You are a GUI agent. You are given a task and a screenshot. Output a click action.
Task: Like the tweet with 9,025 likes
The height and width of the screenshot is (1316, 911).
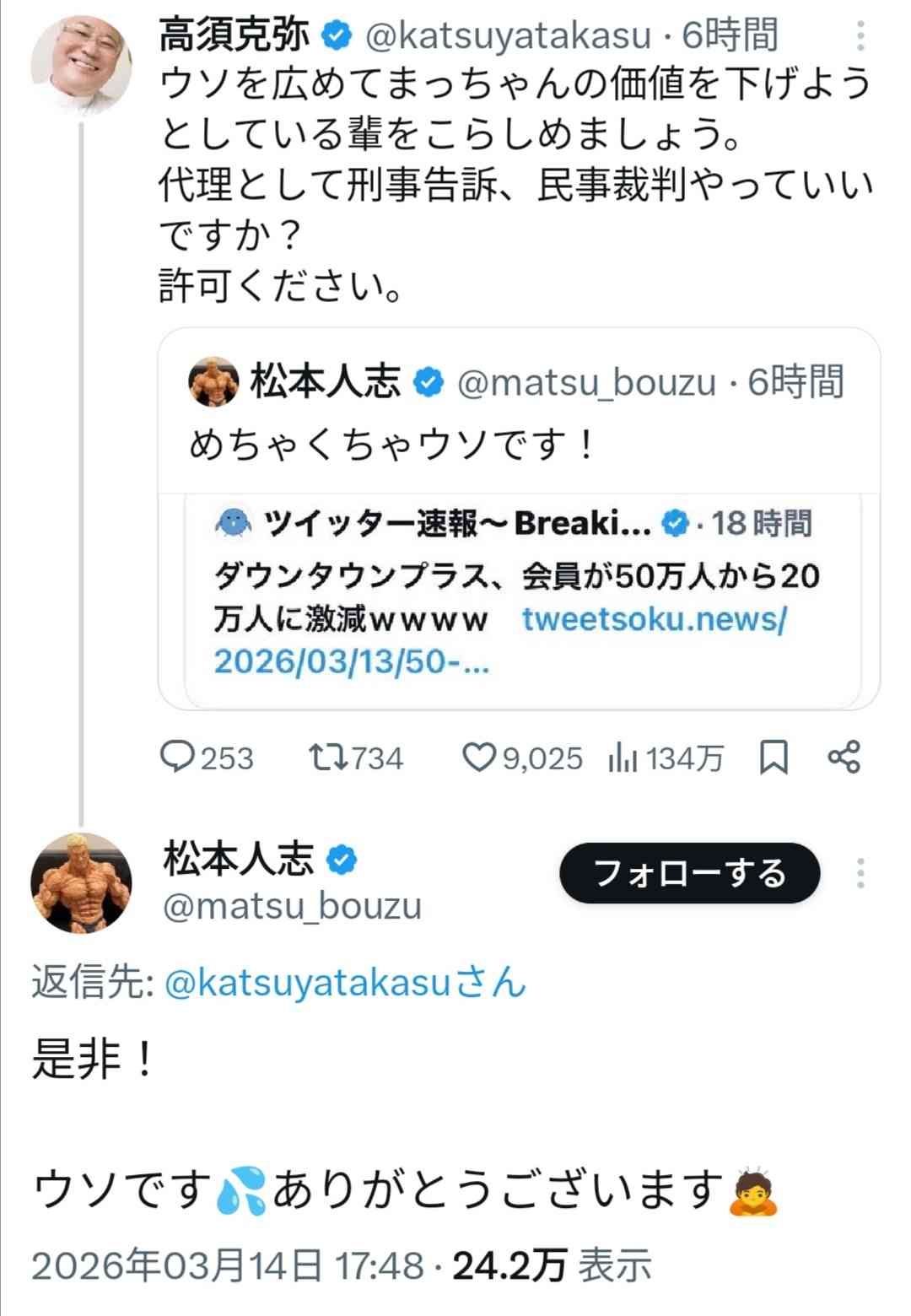[x=478, y=758]
